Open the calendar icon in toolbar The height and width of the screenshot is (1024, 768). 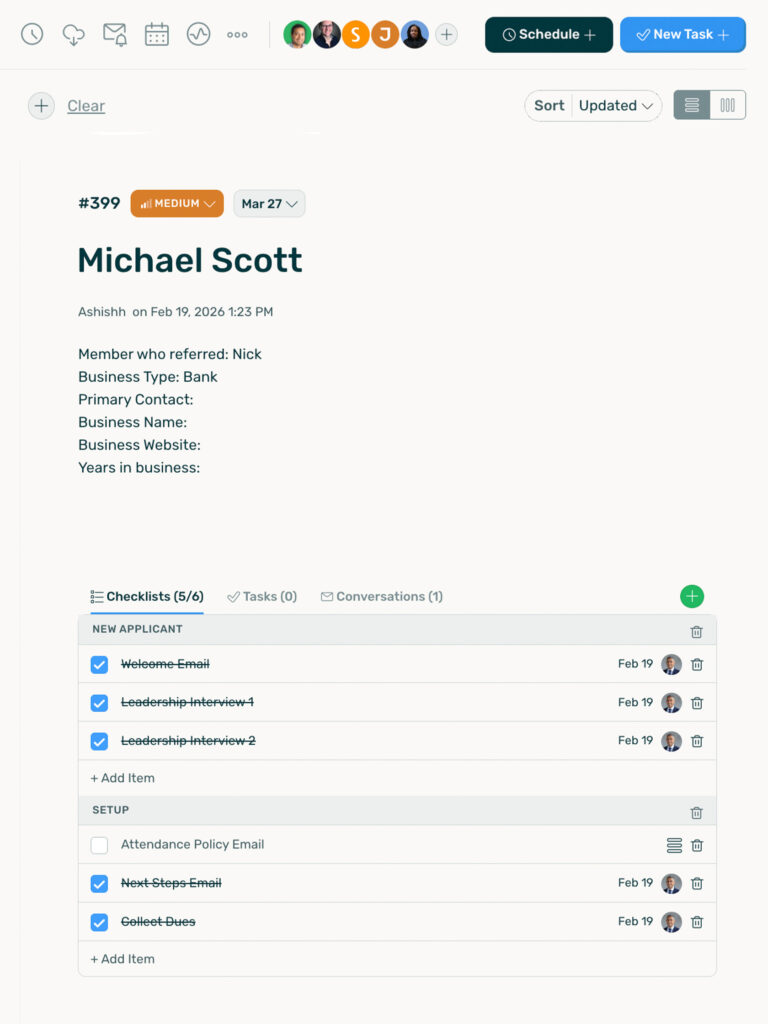pos(157,34)
